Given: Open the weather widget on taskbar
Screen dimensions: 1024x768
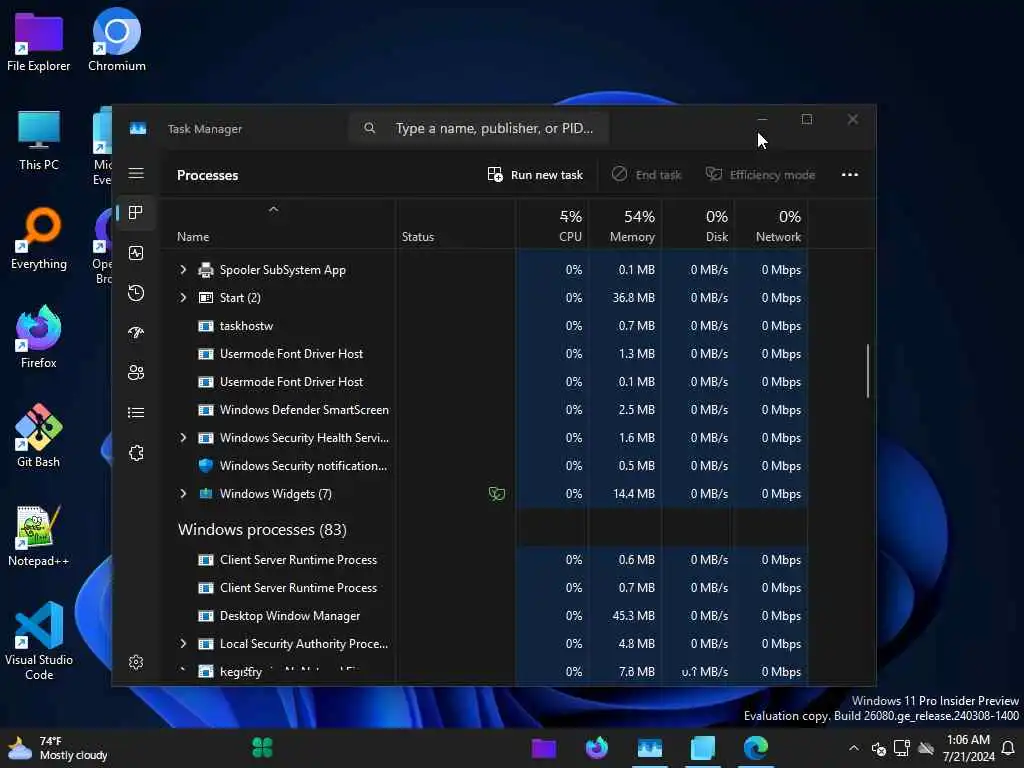Looking at the screenshot, I should coord(57,748).
